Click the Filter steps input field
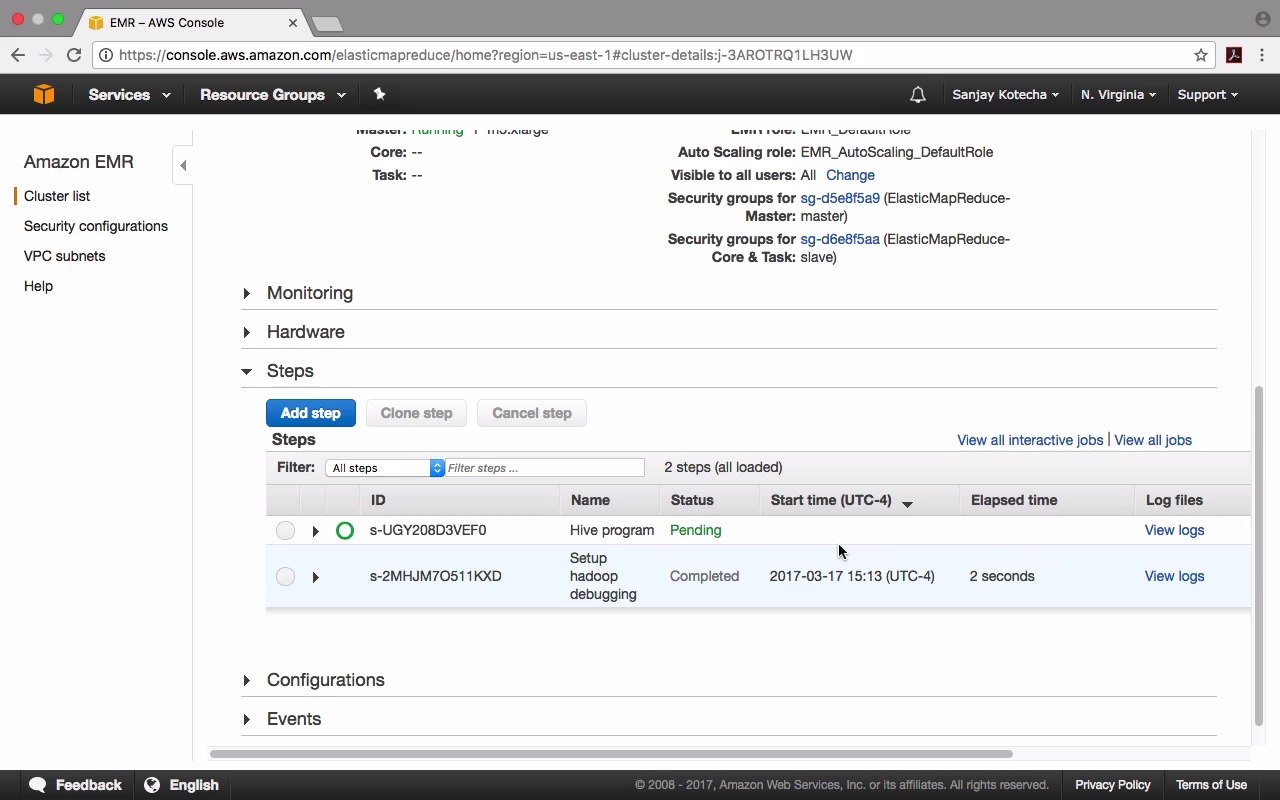1280x800 pixels. tap(545, 468)
